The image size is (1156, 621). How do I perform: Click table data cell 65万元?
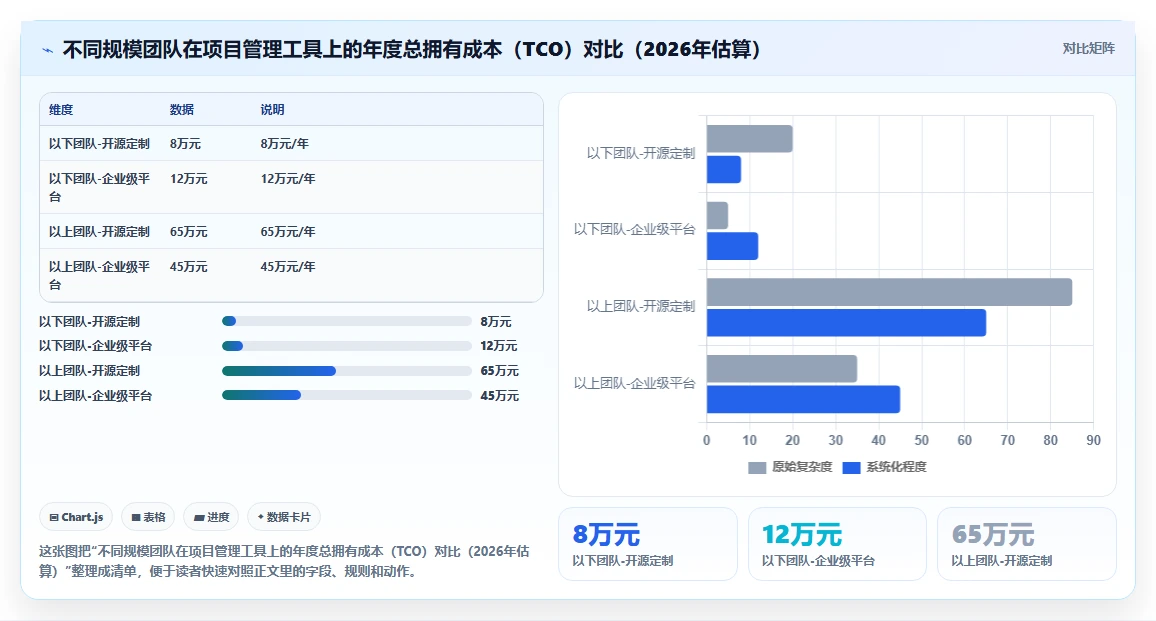189,232
